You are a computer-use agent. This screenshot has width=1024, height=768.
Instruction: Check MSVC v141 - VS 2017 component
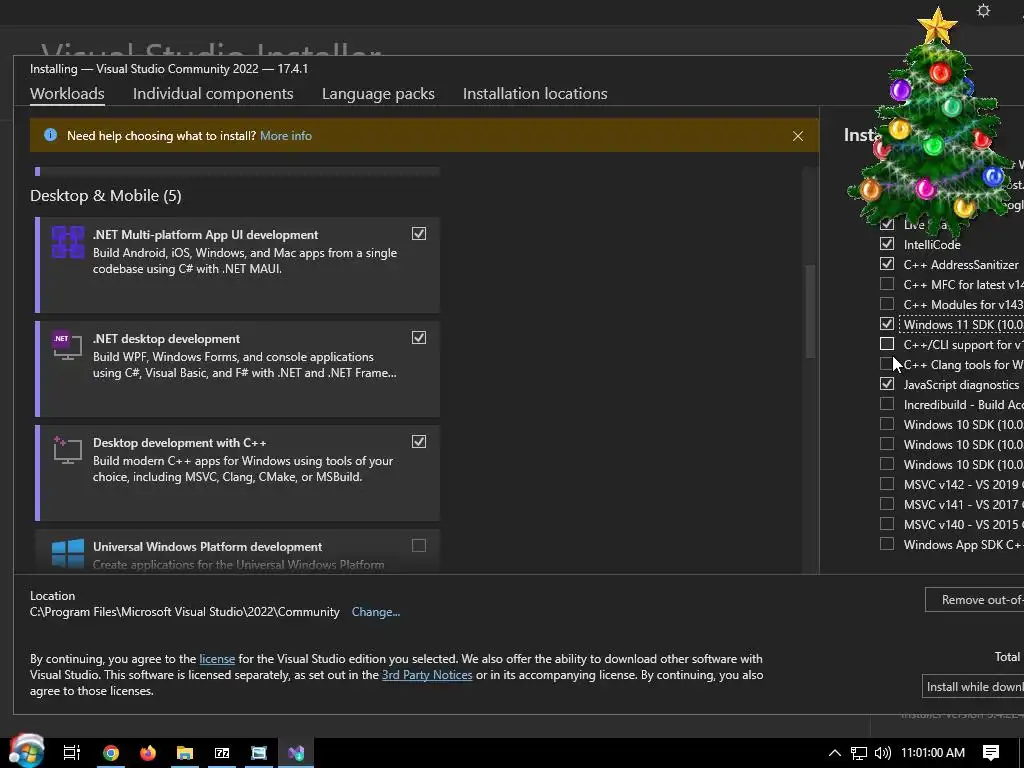[x=887, y=504]
